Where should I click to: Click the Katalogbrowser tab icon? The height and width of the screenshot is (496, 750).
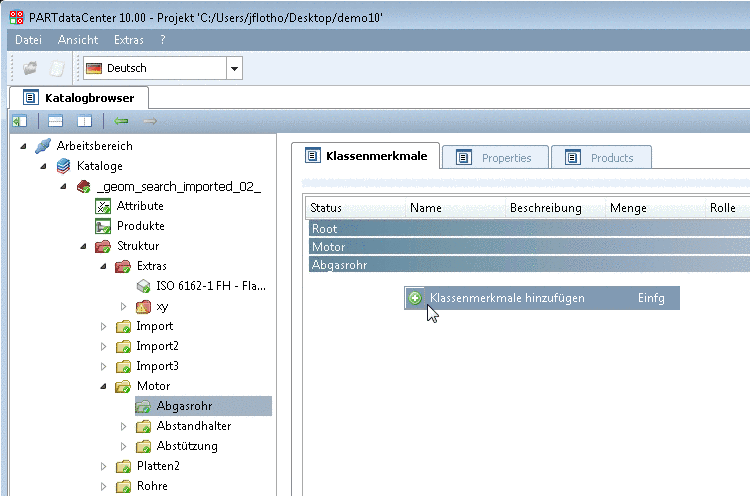(30, 98)
